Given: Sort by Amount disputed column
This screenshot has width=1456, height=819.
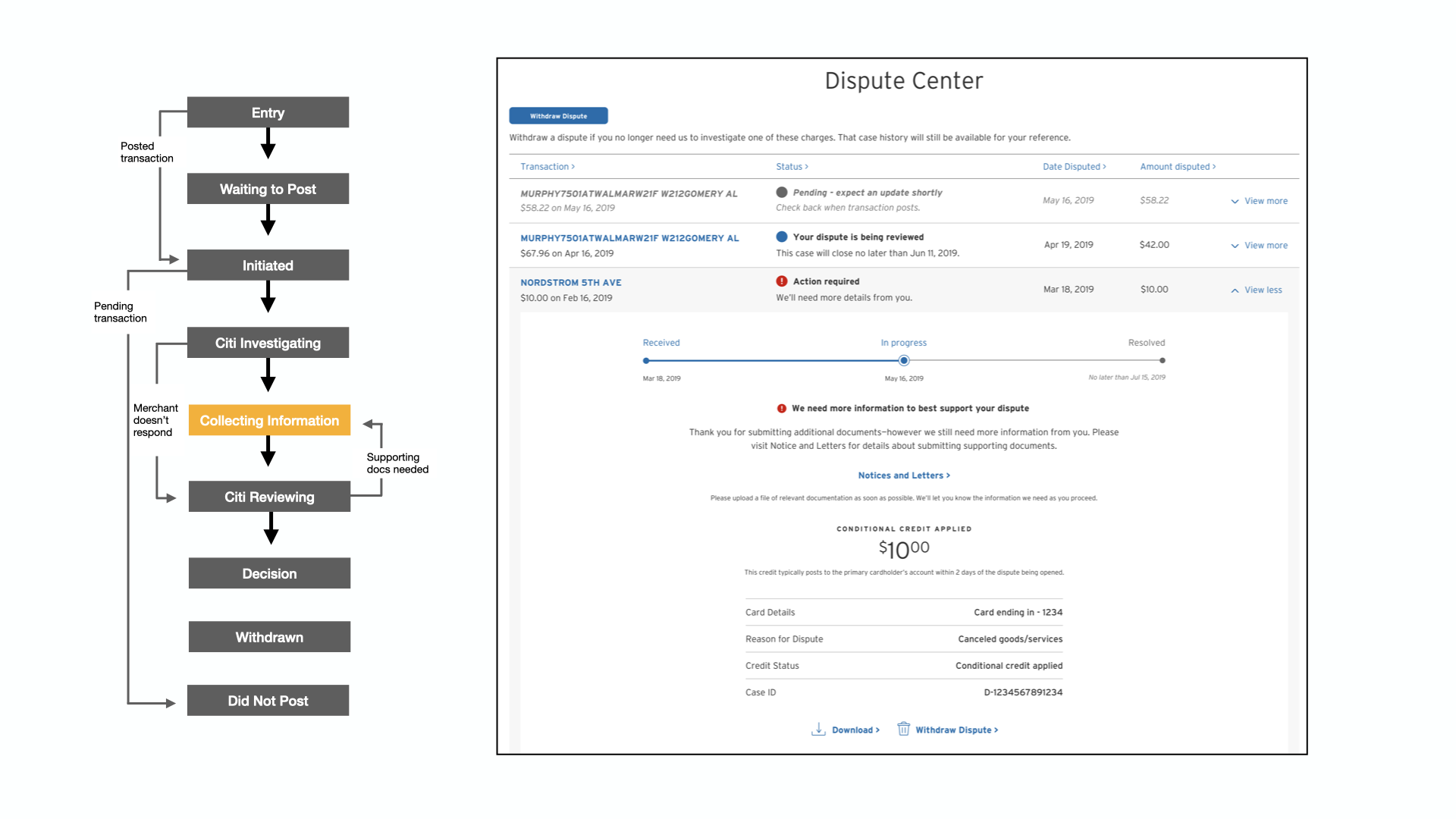Looking at the screenshot, I should click(x=1178, y=167).
